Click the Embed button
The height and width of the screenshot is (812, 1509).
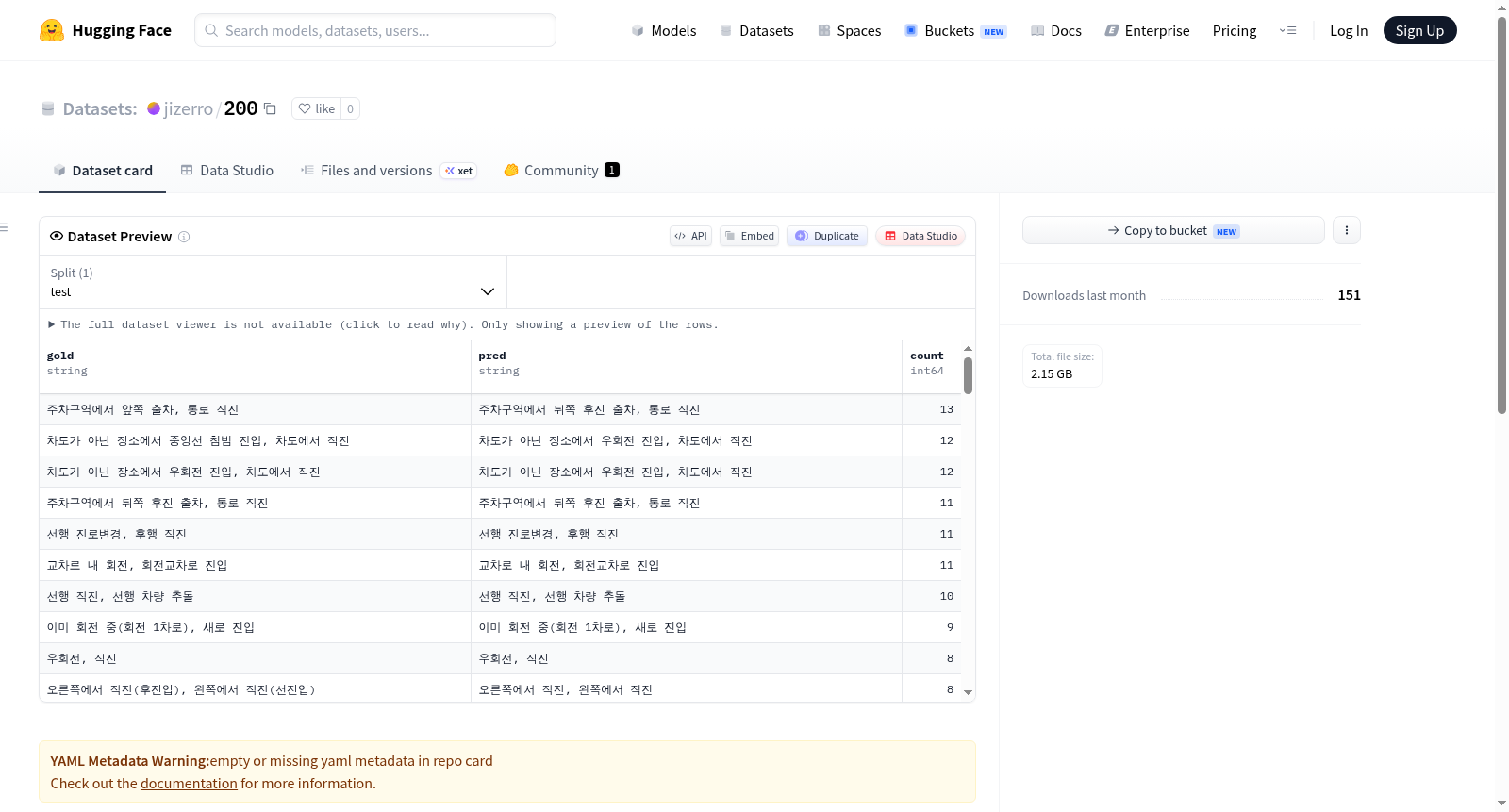pyautogui.click(x=749, y=236)
